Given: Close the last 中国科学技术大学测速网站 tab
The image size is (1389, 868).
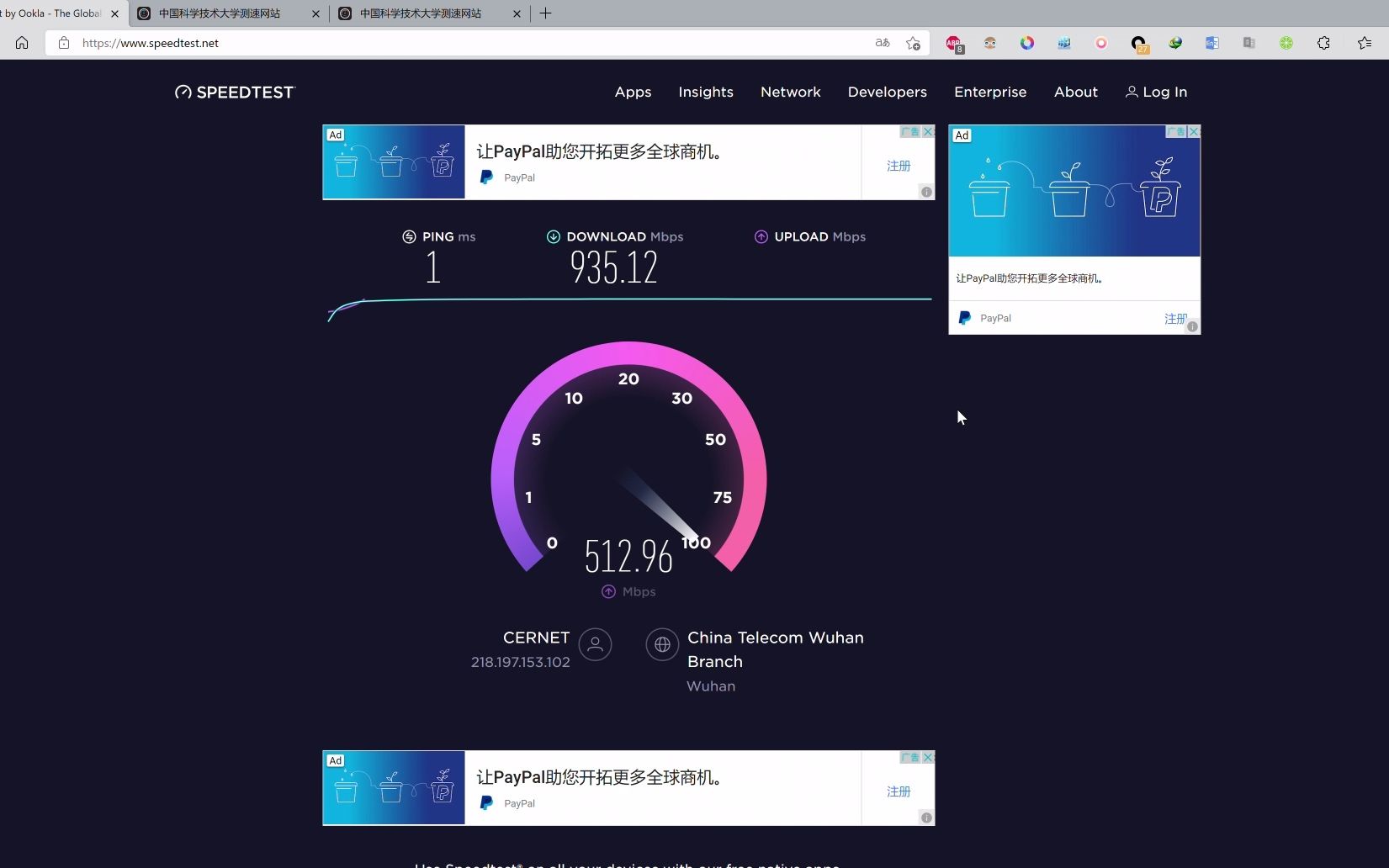Looking at the screenshot, I should 517,13.
